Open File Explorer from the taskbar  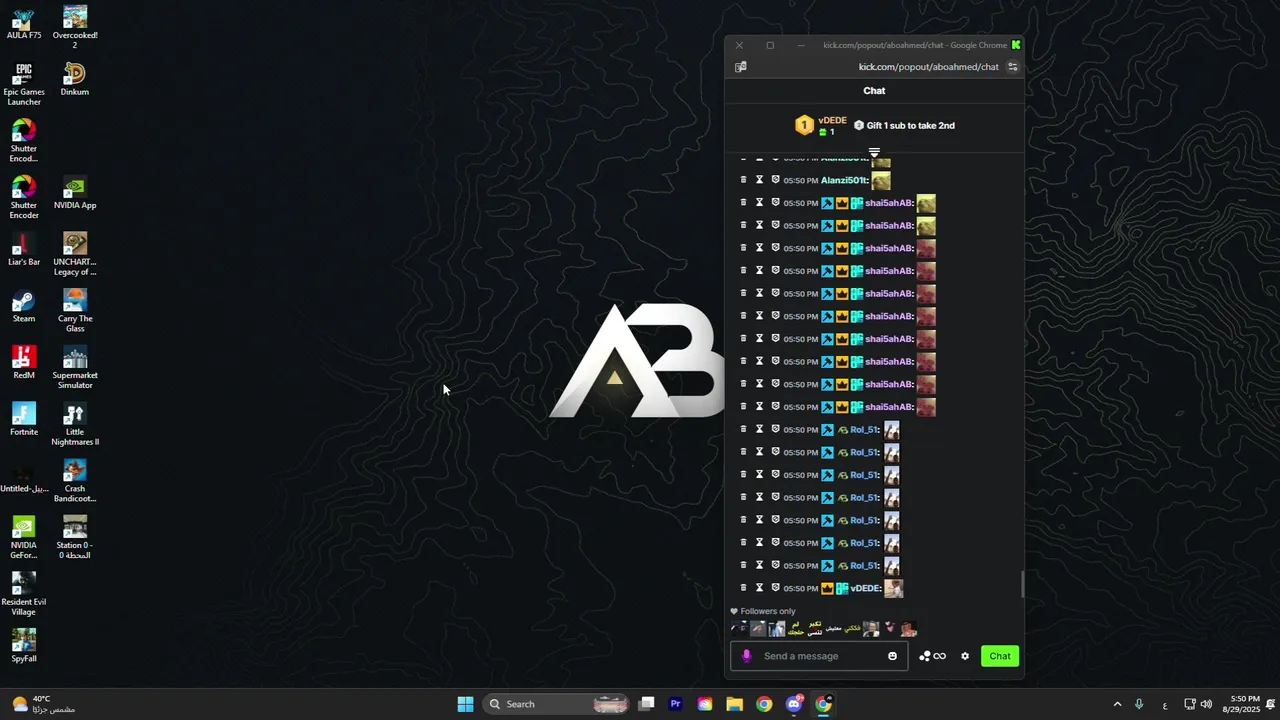click(x=734, y=704)
